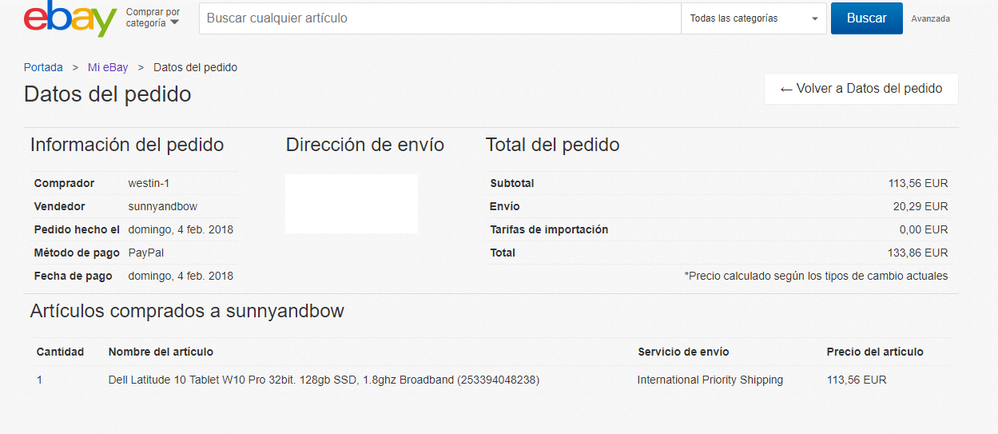Click the Tarifas de importación label
Screen dimensions: 998x434
(549, 230)
